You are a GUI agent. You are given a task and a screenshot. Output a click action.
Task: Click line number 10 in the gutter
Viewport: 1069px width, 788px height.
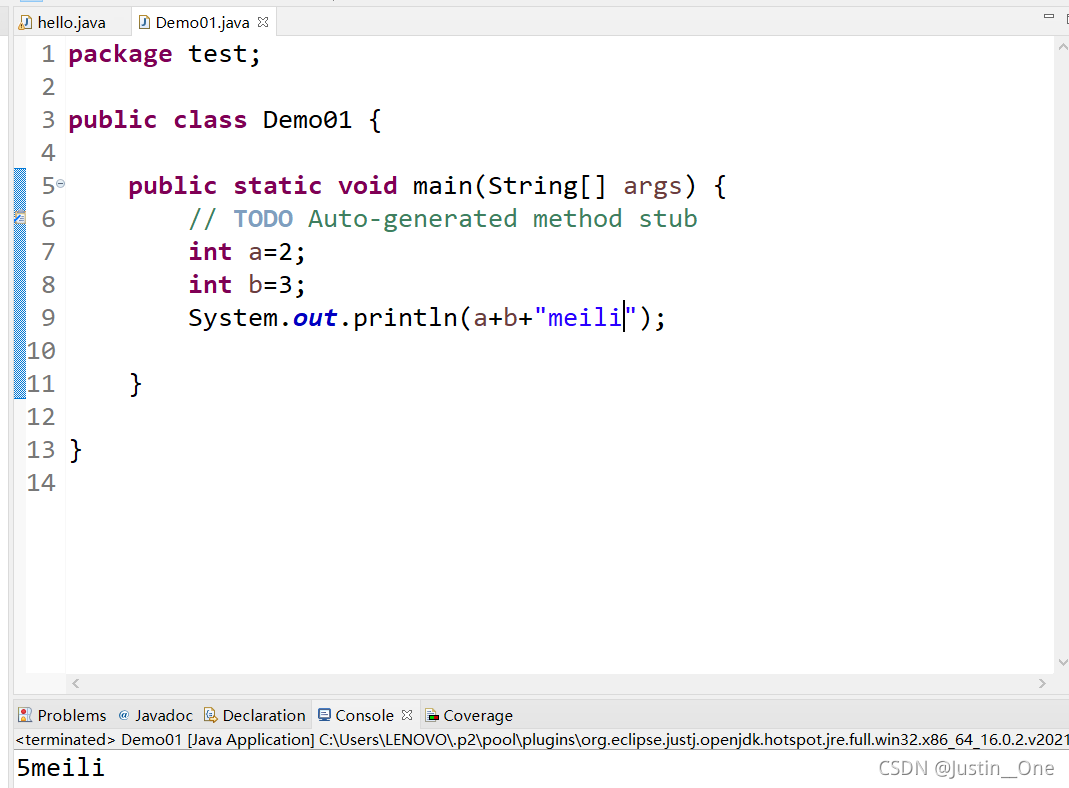click(41, 351)
